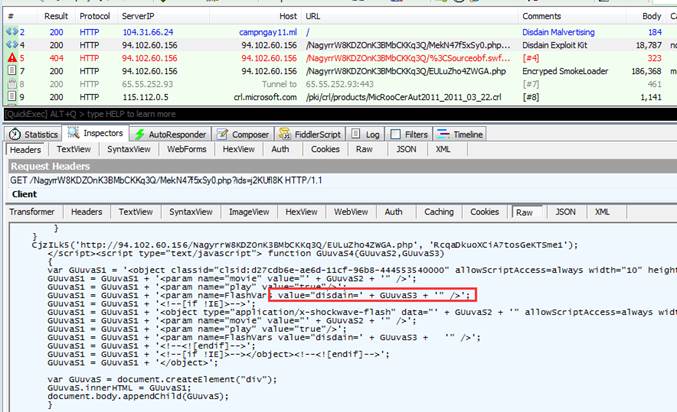Select request Cookies inspector tab

click(325, 149)
